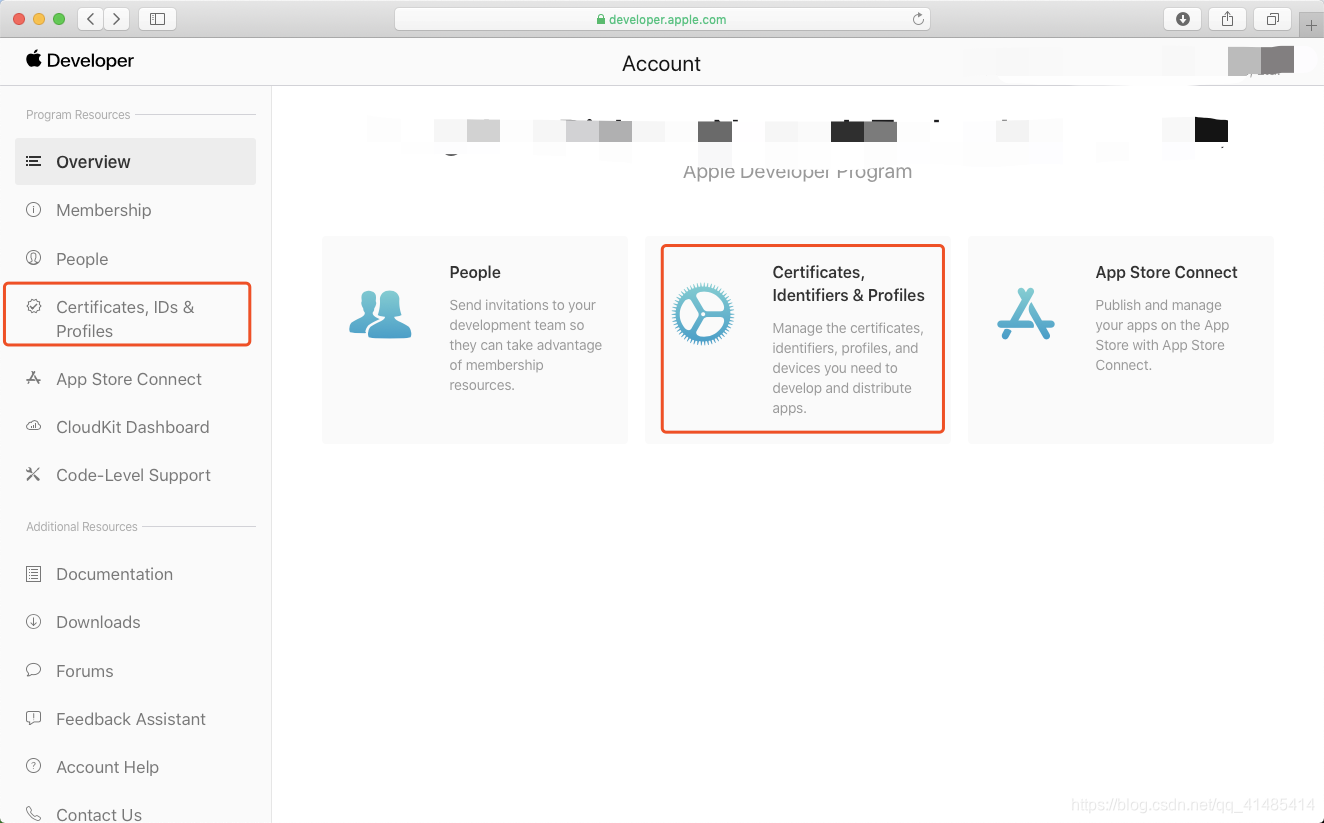Toggle the Safari sidebar button

point(157,19)
